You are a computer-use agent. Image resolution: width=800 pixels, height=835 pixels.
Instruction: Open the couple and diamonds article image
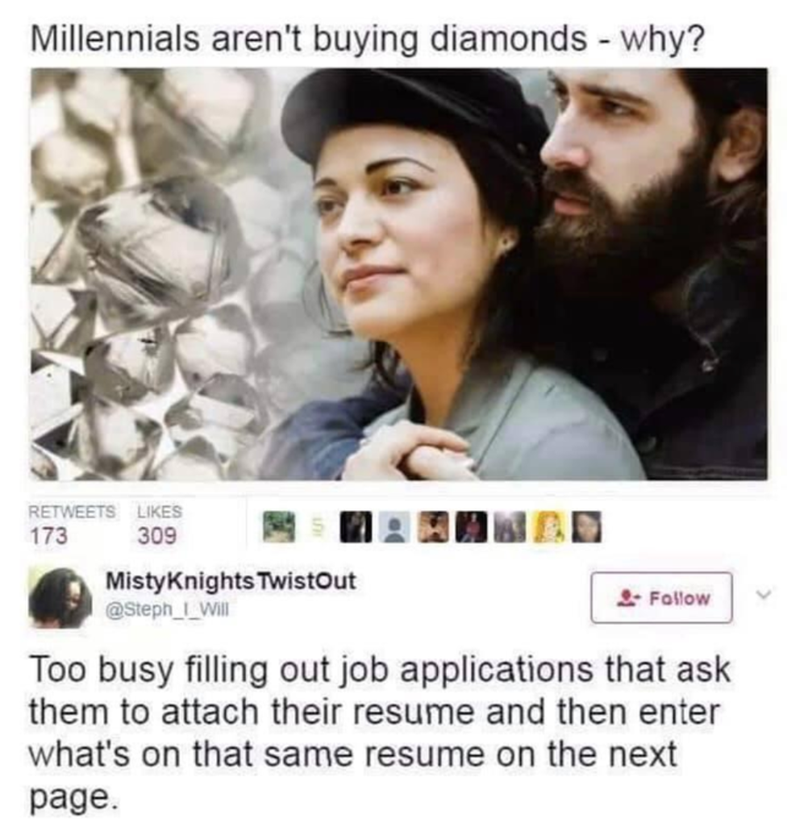coord(398,274)
